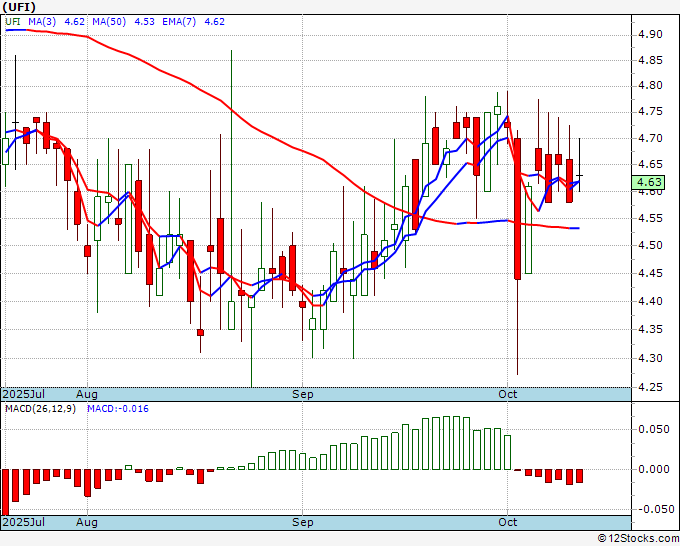Click the 4.75 price axis label
680x546 pixels.
(x=651, y=112)
